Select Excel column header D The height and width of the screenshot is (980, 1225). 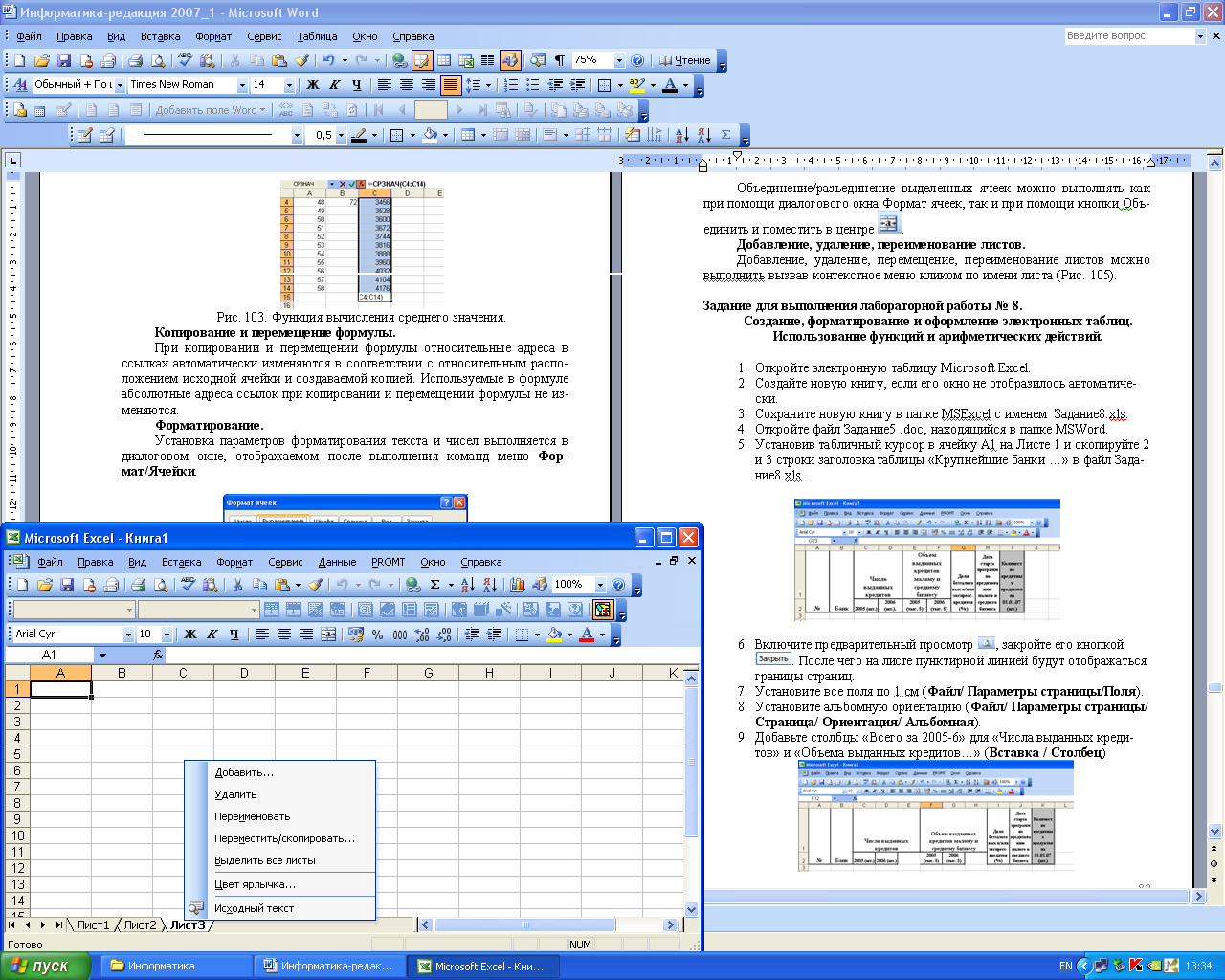pyautogui.click(x=244, y=673)
